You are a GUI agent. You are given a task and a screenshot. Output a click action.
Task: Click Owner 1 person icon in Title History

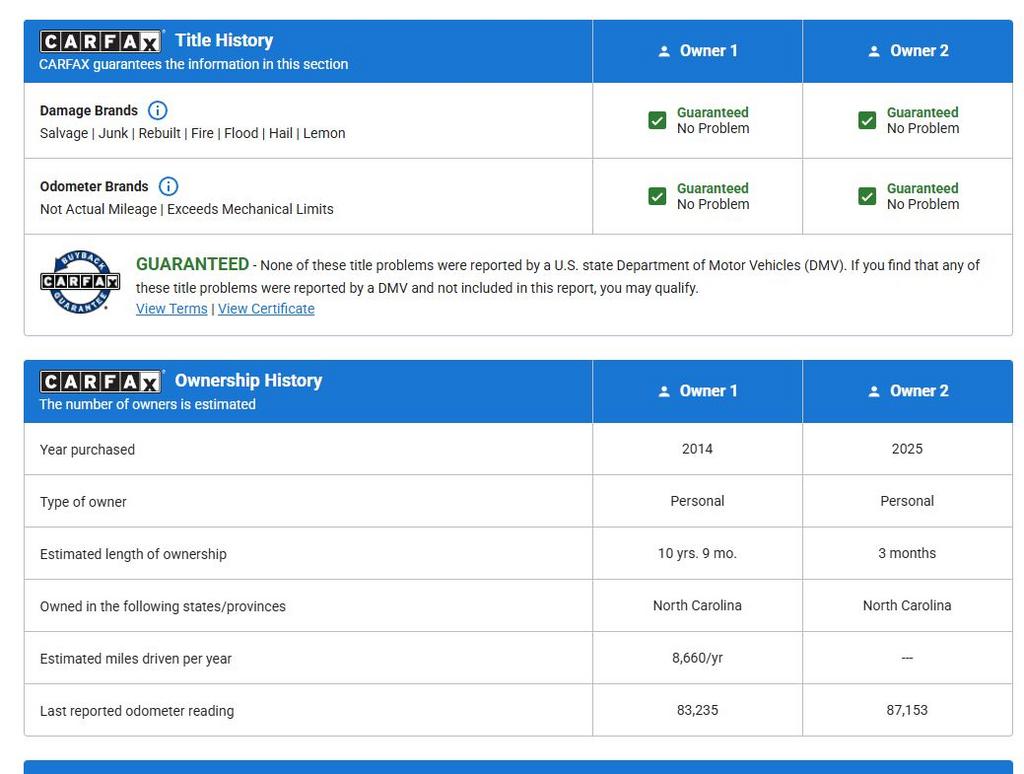664,52
